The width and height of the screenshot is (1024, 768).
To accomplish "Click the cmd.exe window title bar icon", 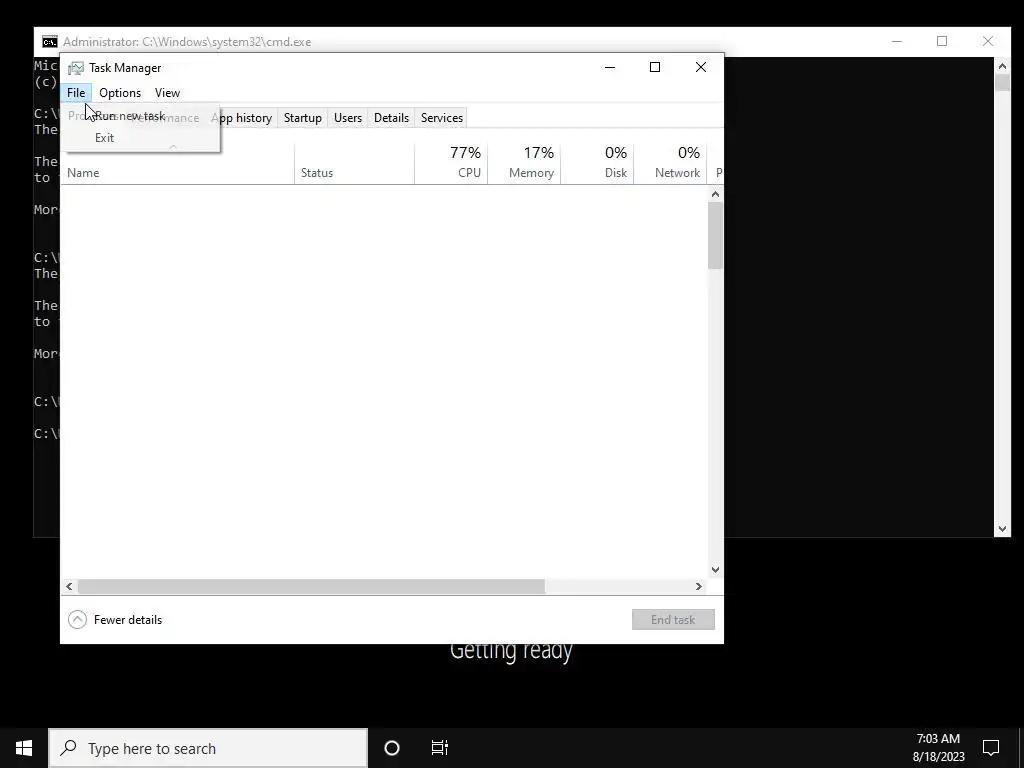I will [50, 42].
